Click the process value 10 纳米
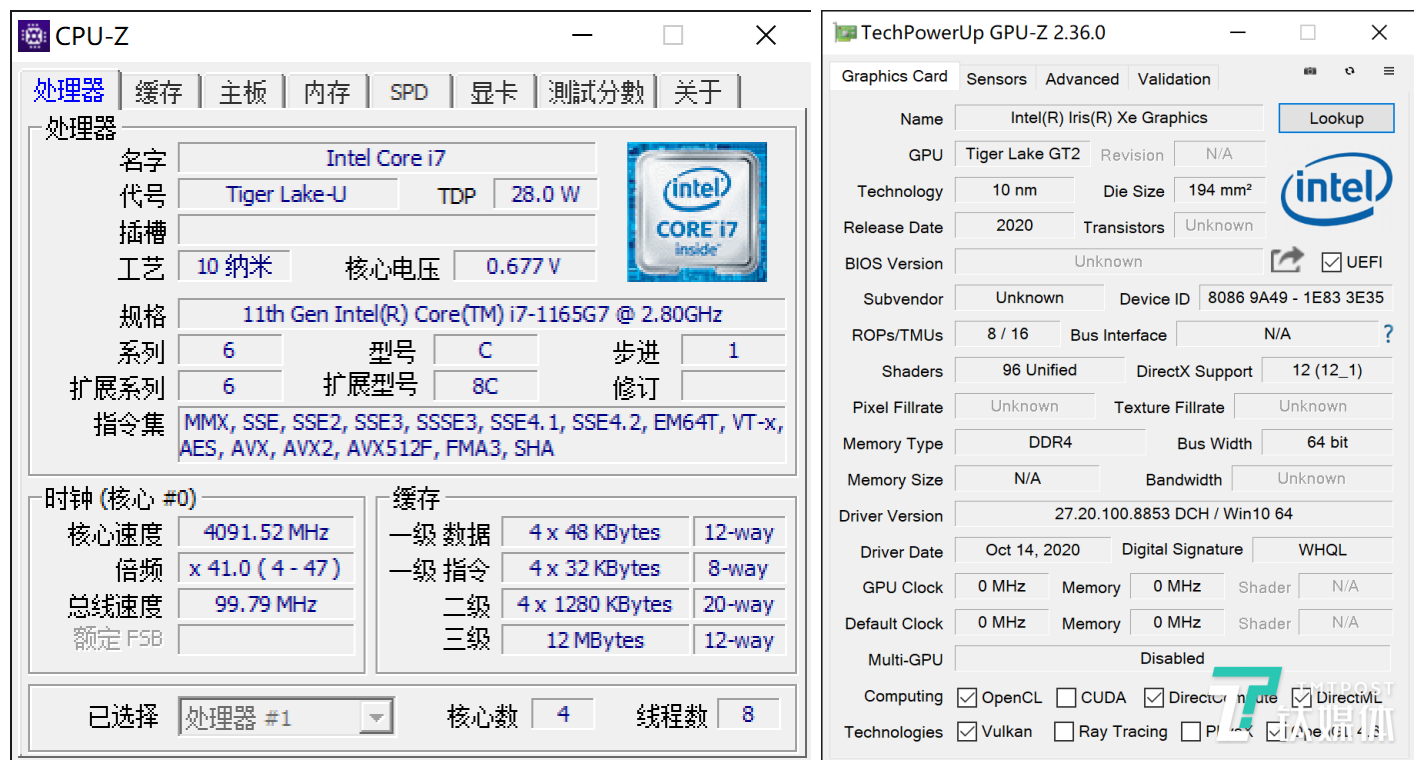1424x770 pixels. [235, 266]
